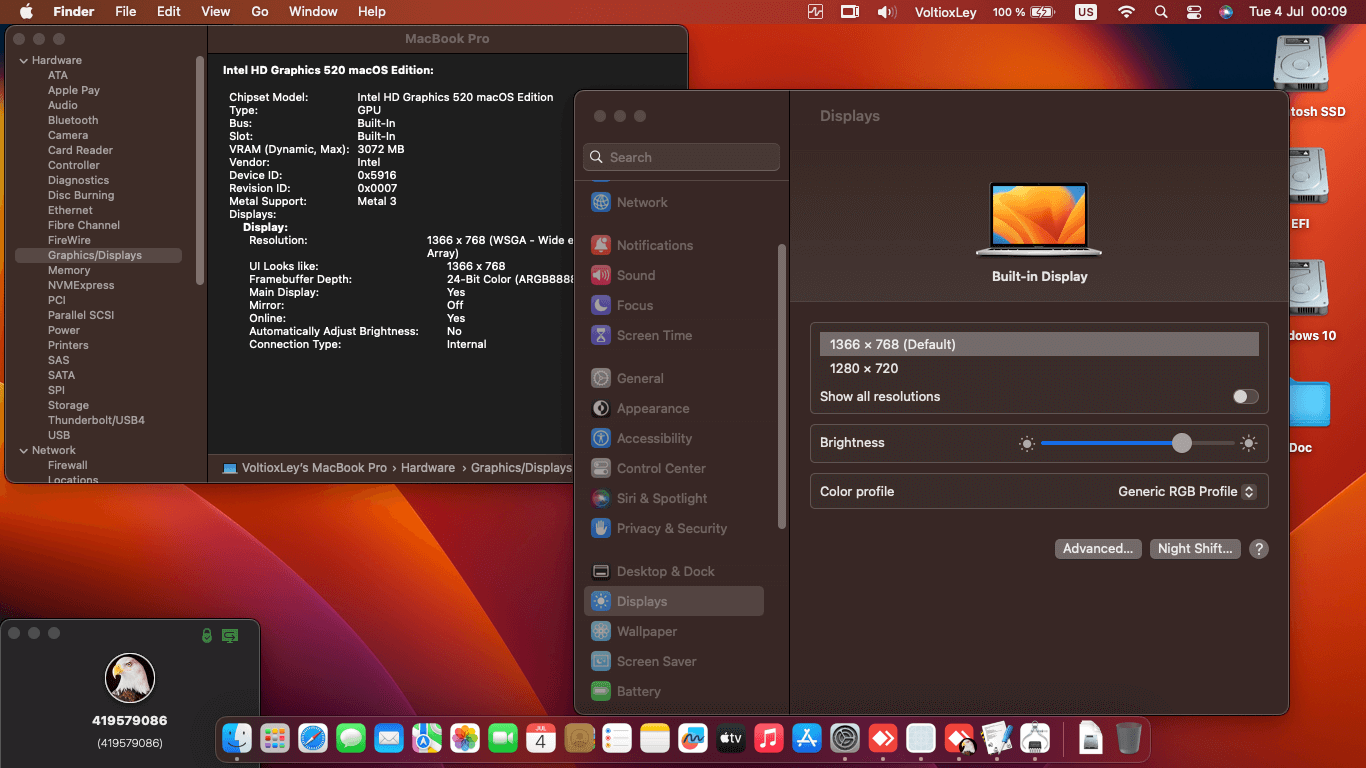Open the Window menu

(x=313, y=12)
